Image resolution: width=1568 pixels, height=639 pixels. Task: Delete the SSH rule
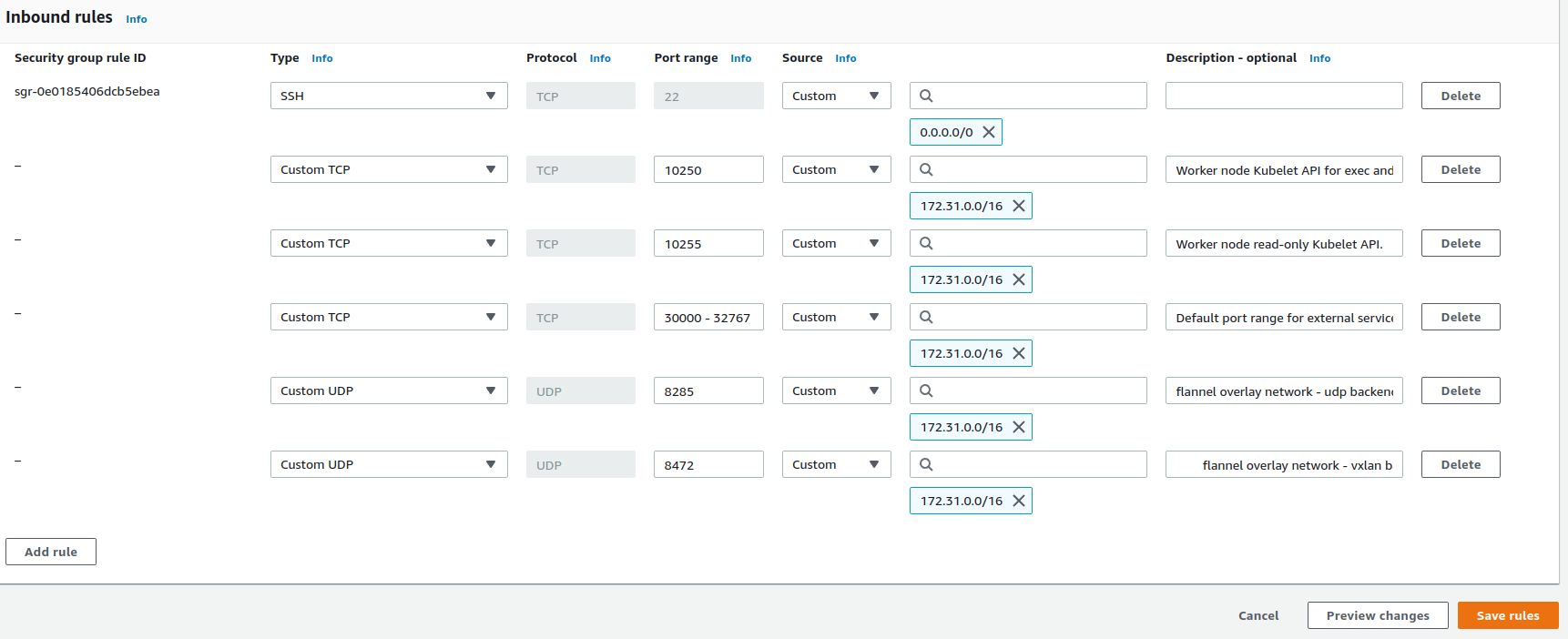1461,96
